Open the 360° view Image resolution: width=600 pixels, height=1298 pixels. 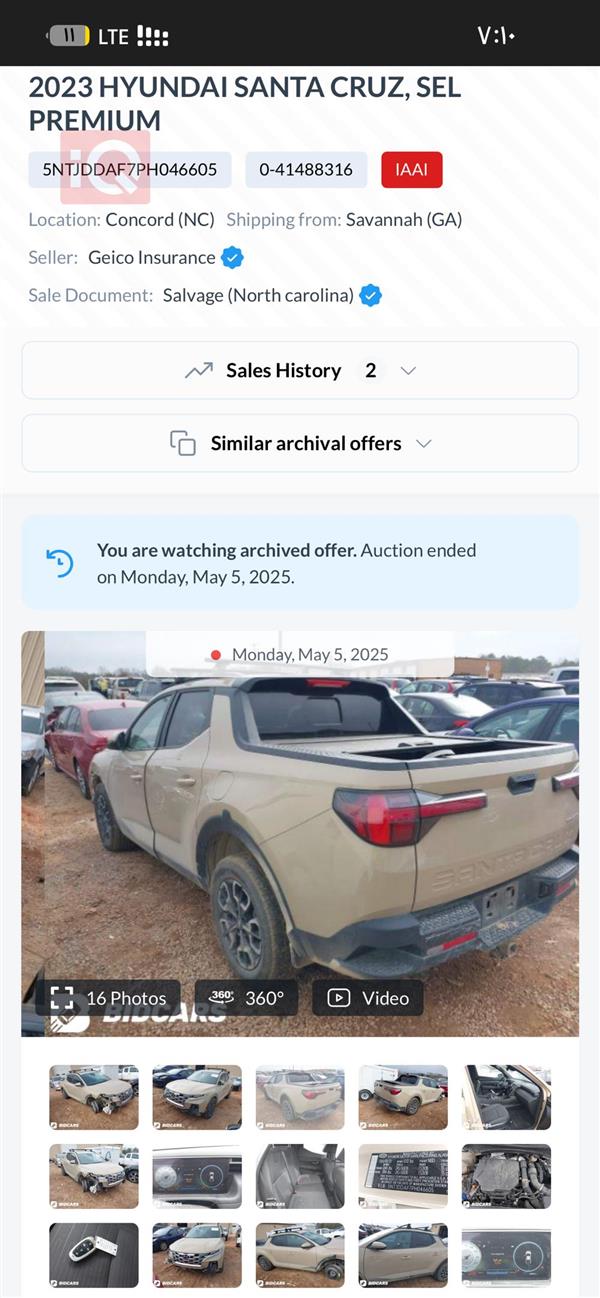(247, 997)
